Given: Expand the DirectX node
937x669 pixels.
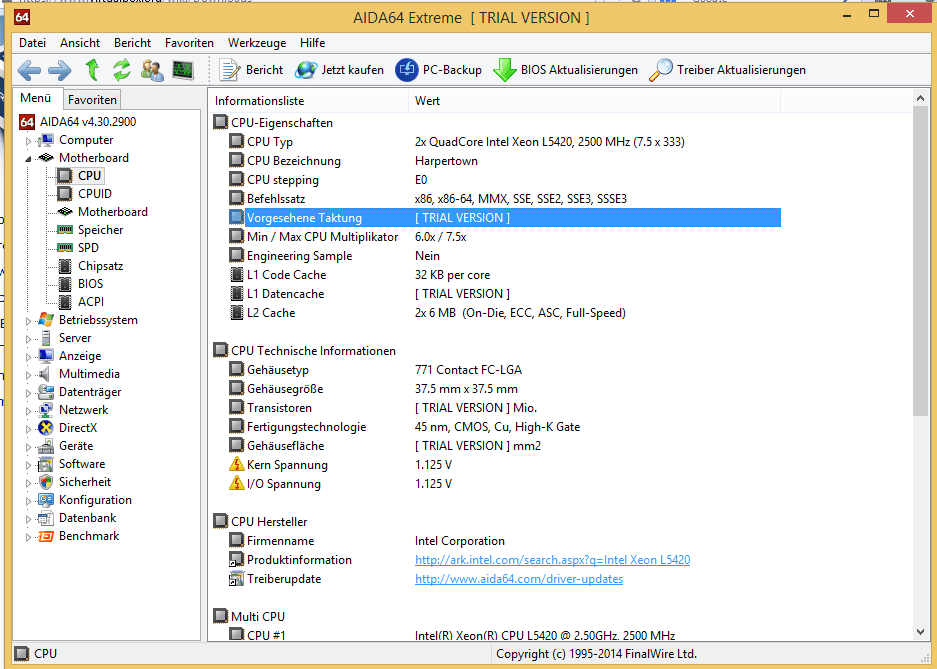Looking at the screenshot, I should coord(28,429).
